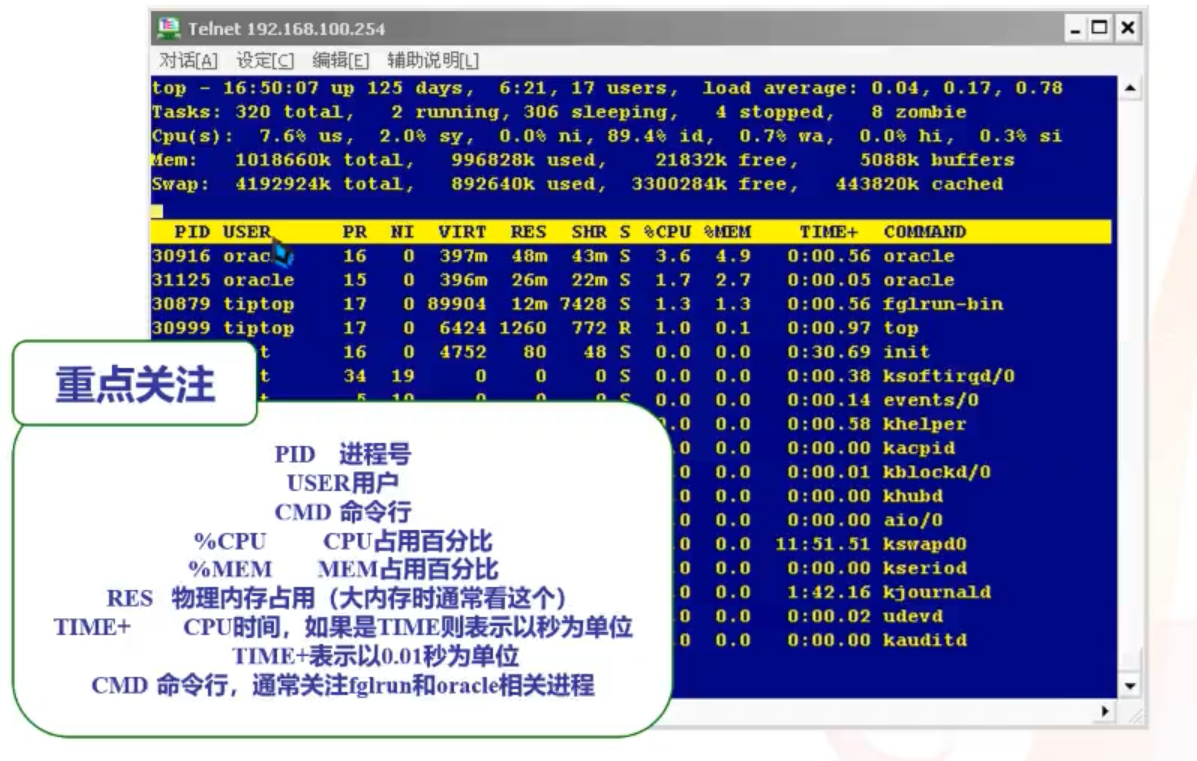Click the khelper command entry
The image size is (1197, 761).
tap(925, 424)
